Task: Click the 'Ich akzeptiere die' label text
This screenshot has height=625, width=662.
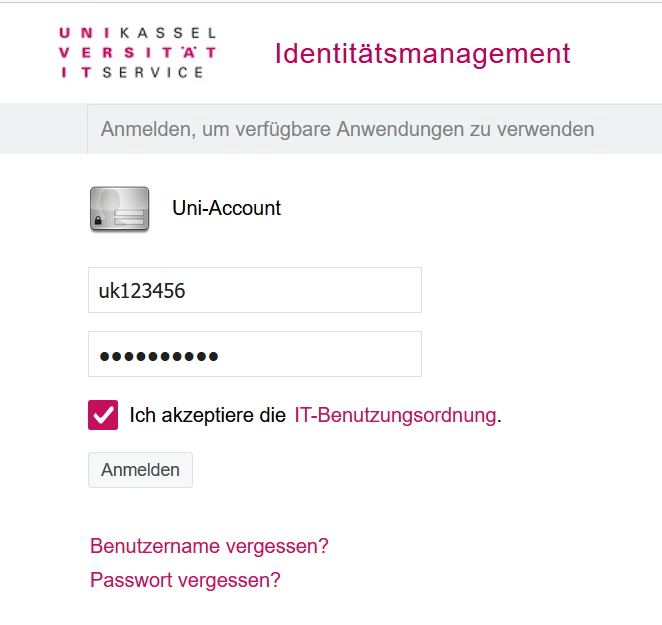Action: (x=208, y=415)
